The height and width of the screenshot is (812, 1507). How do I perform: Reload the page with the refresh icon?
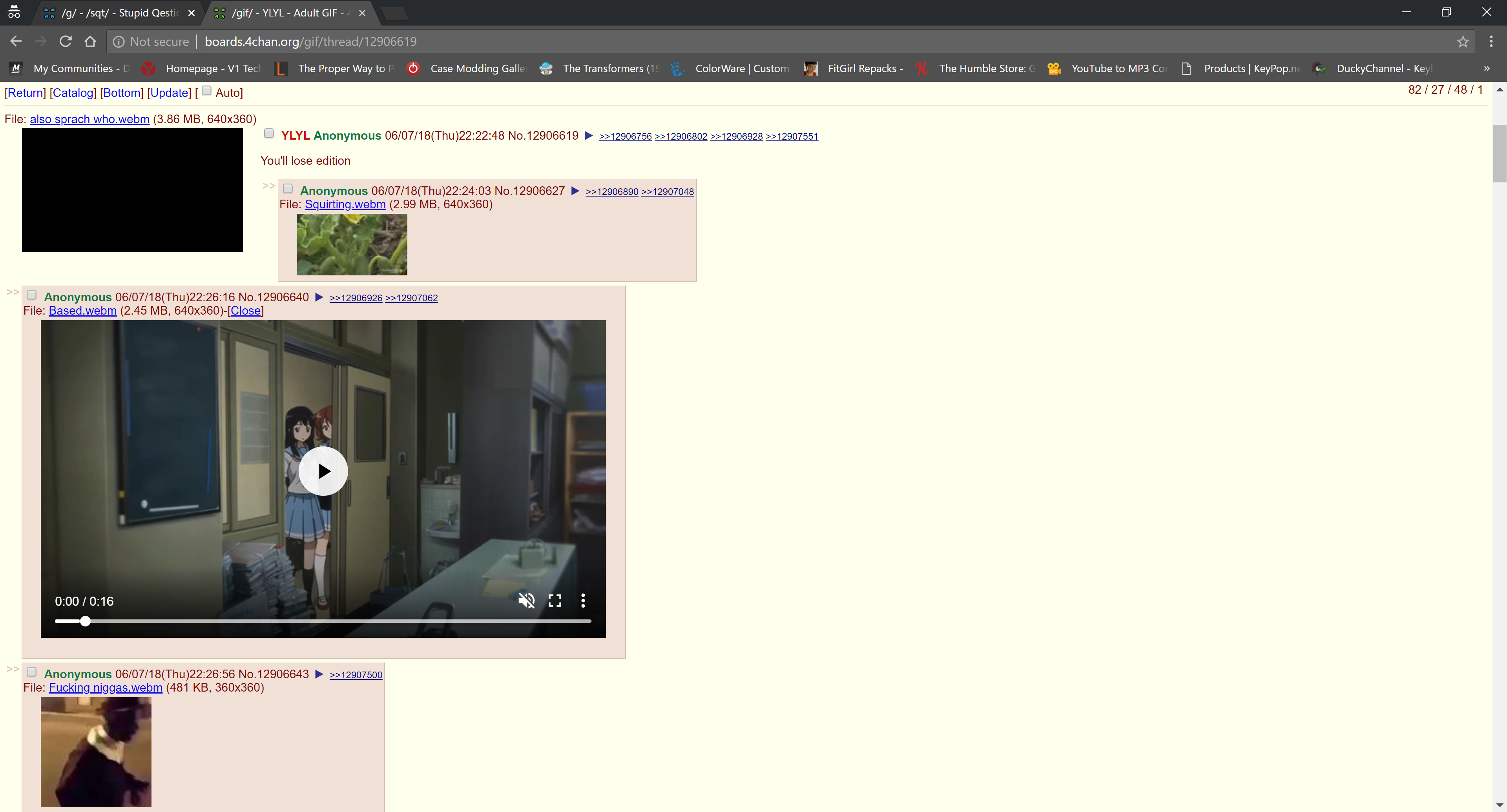[66, 42]
